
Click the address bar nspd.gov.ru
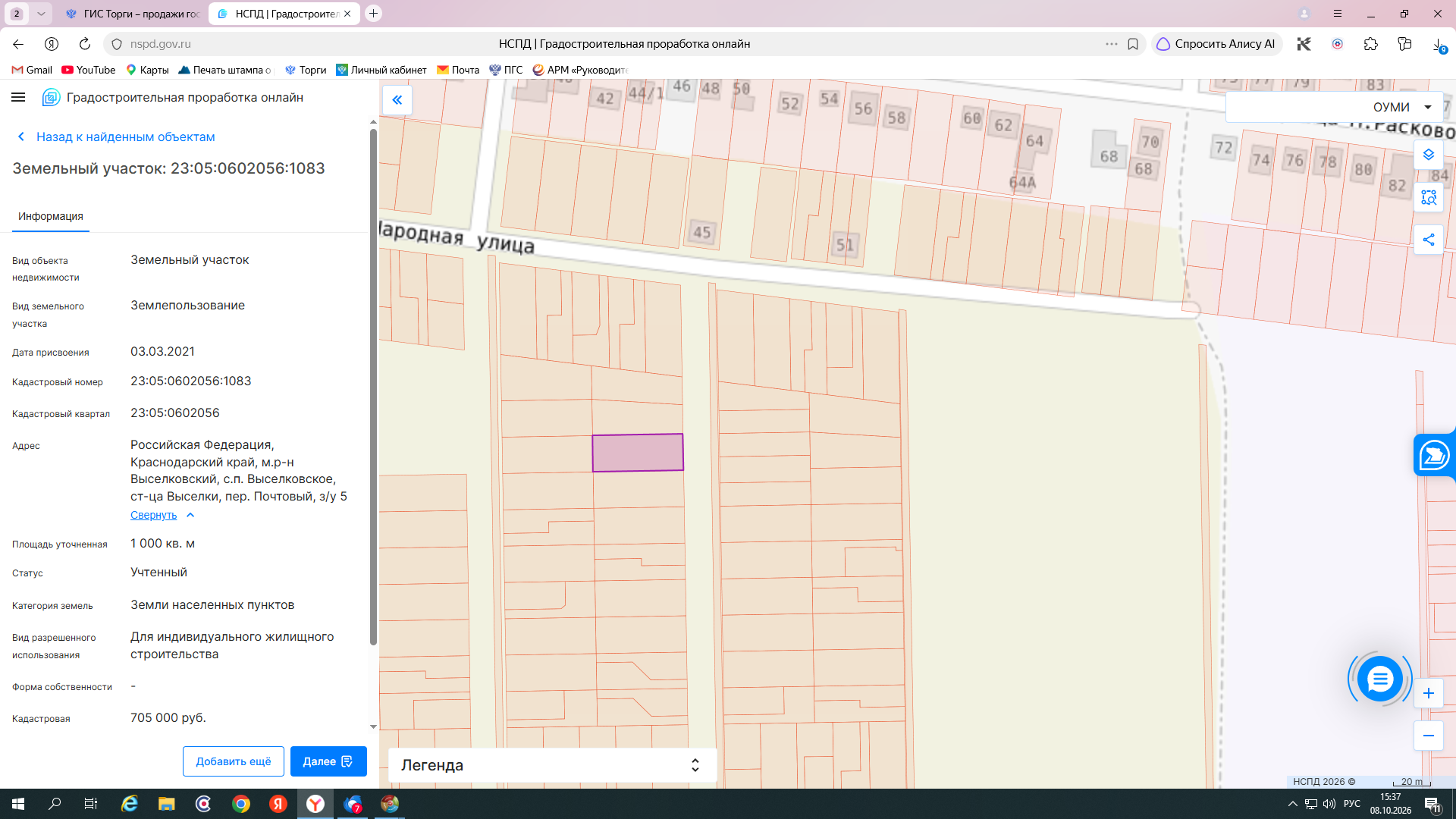tap(160, 44)
